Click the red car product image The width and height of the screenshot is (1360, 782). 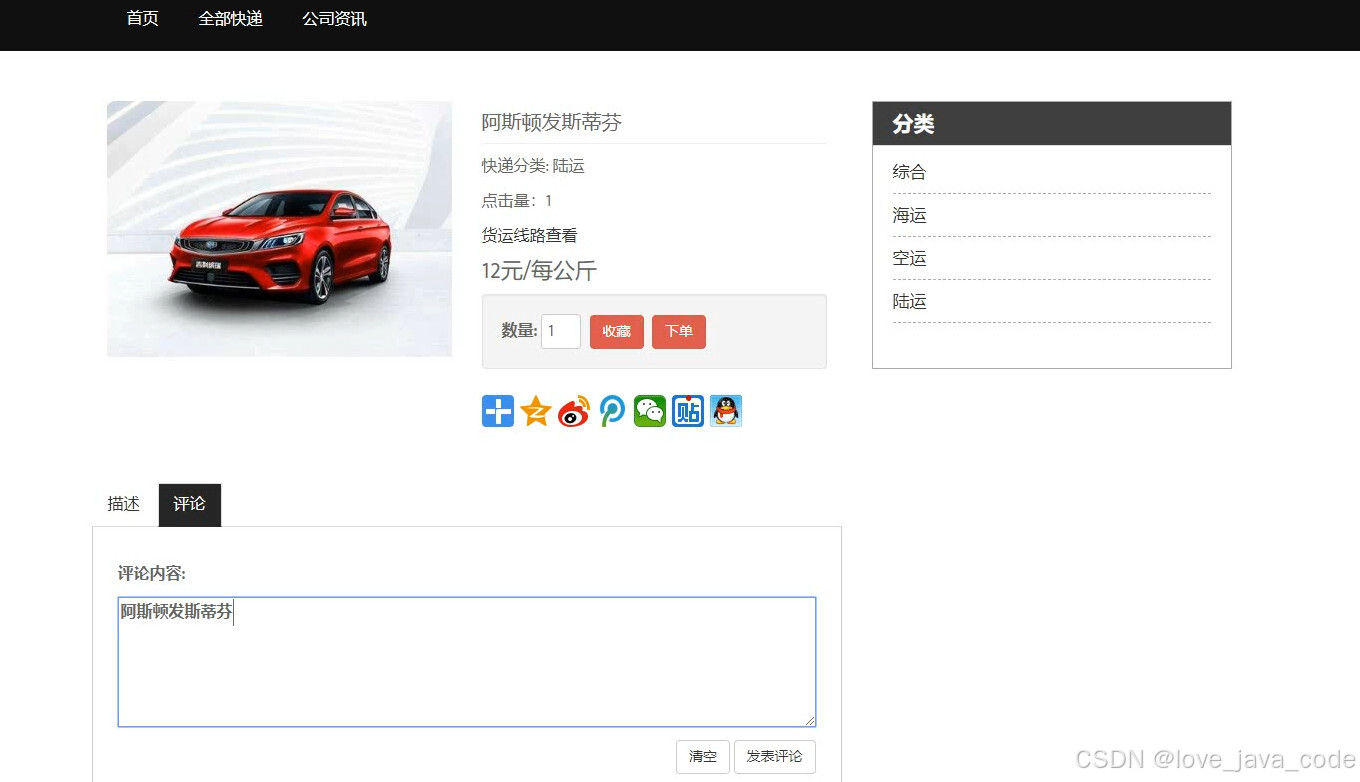click(x=279, y=229)
